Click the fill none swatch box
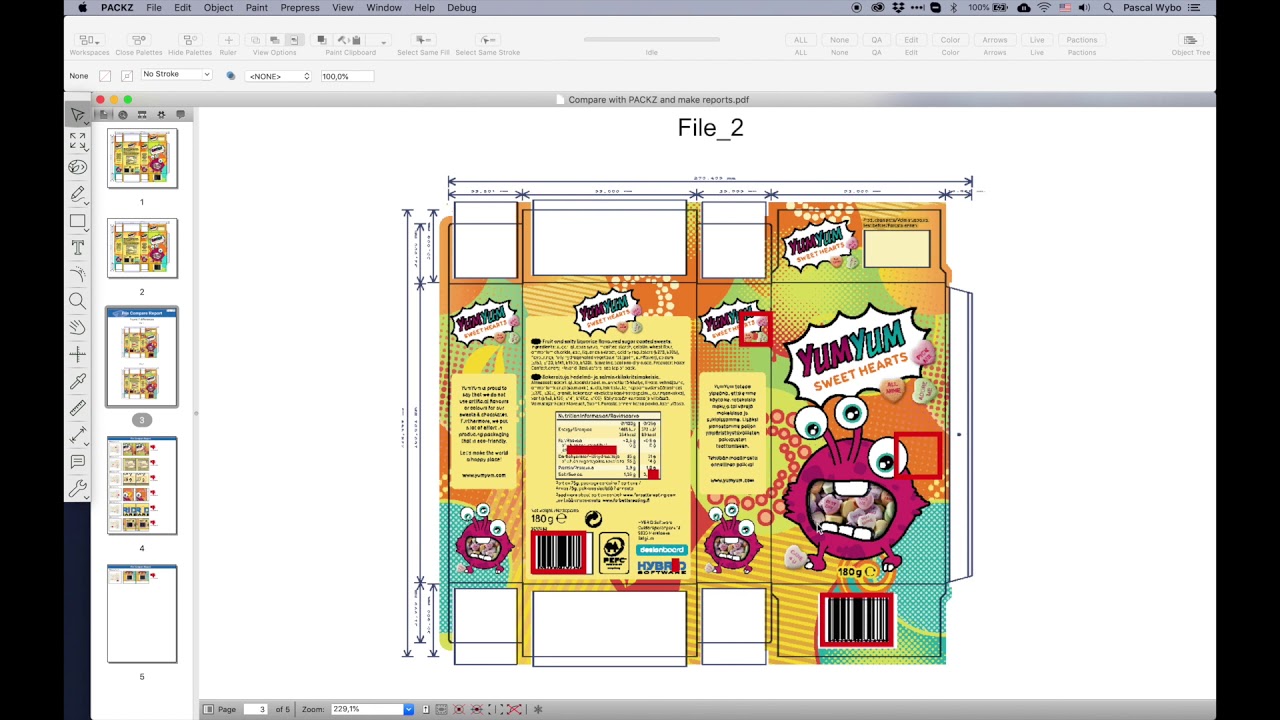Screen dimensions: 1280x720 (105, 76)
